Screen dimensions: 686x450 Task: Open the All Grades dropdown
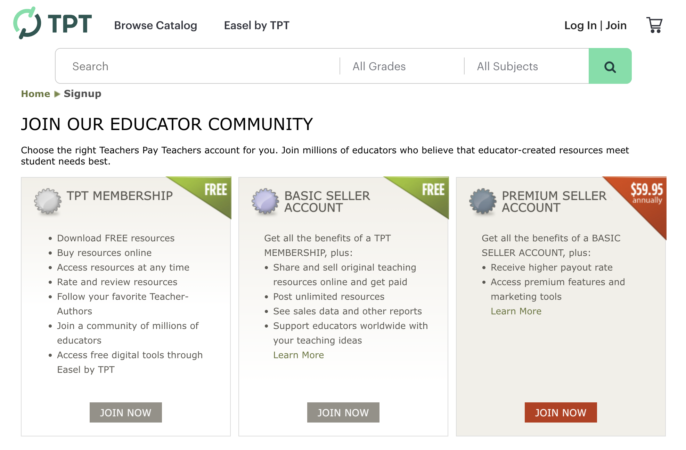tap(401, 66)
